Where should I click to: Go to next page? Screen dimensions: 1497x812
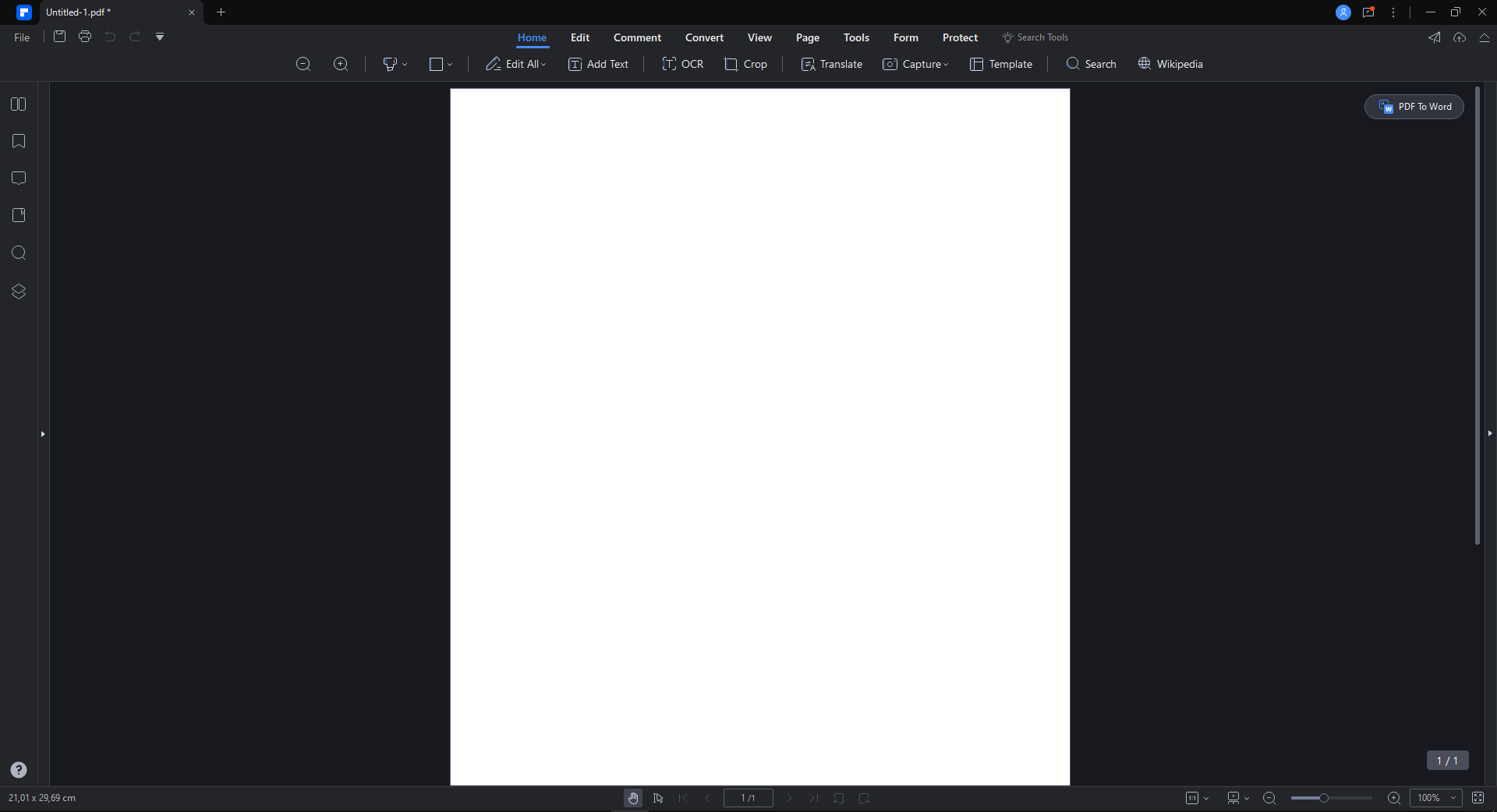[x=789, y=798]
